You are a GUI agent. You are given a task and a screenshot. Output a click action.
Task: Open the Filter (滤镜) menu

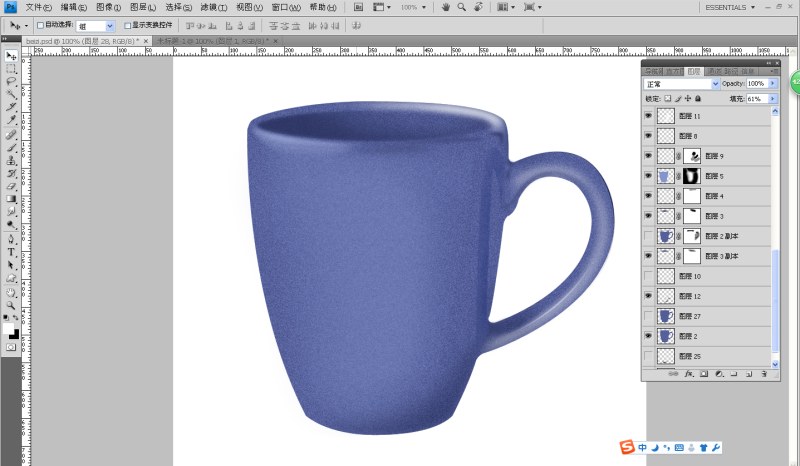(x=214, y=7)
